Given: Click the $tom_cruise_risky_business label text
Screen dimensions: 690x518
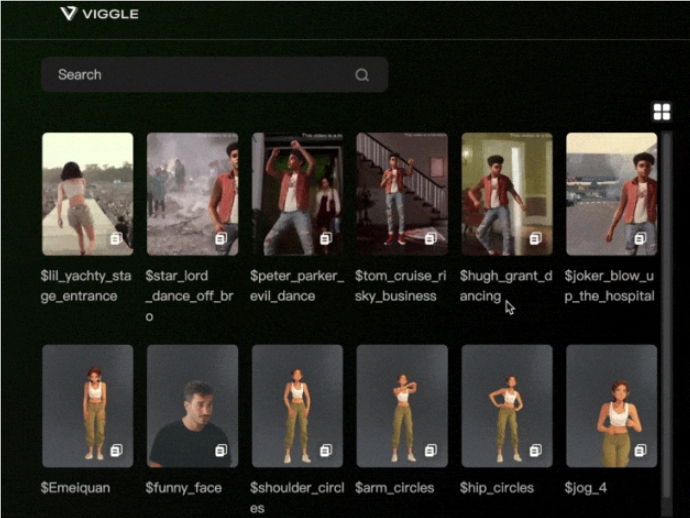Looking at the screenshot, I should click(x=400, y=286).
